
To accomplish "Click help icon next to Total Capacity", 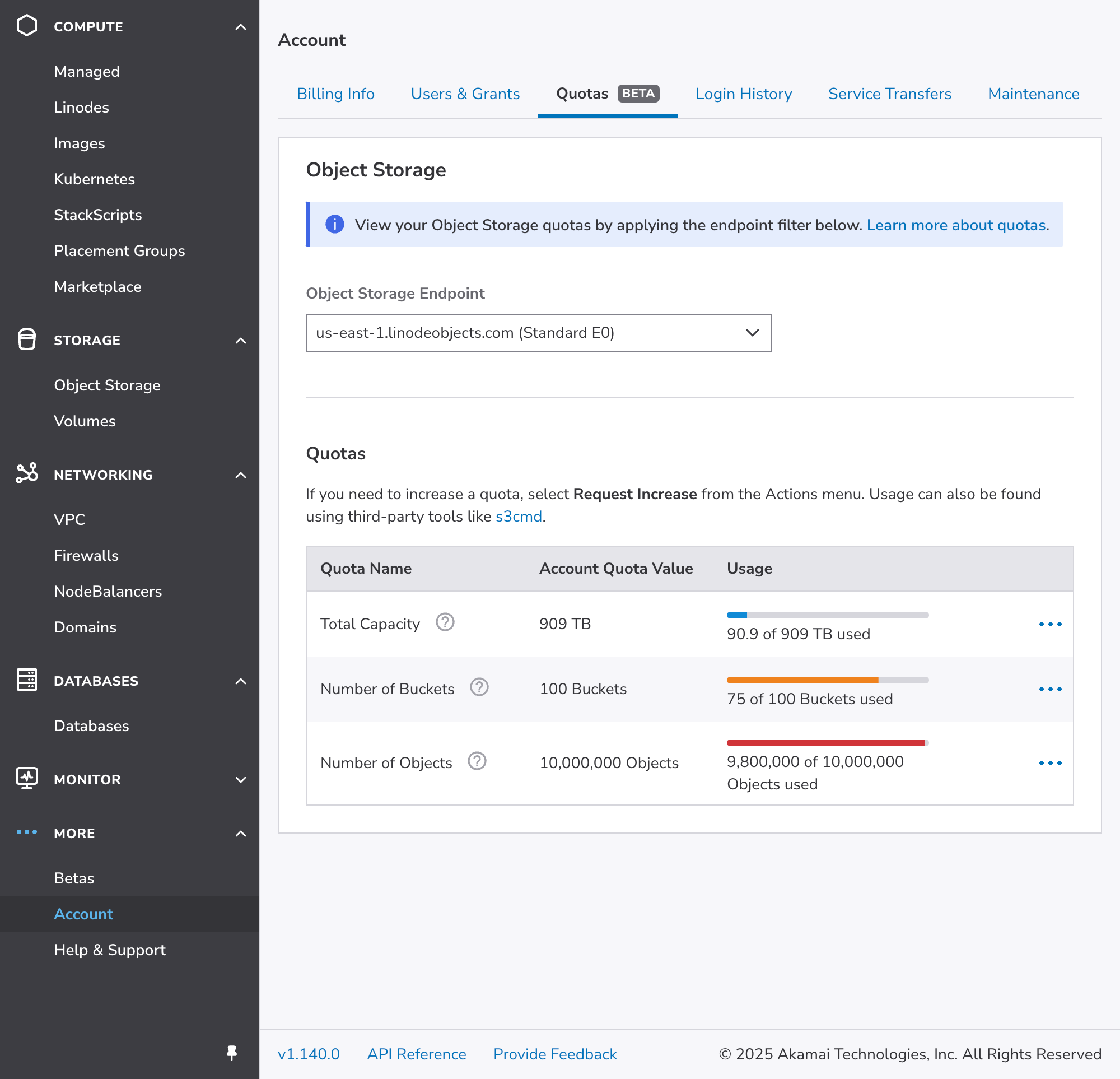I will pos(445,622).
